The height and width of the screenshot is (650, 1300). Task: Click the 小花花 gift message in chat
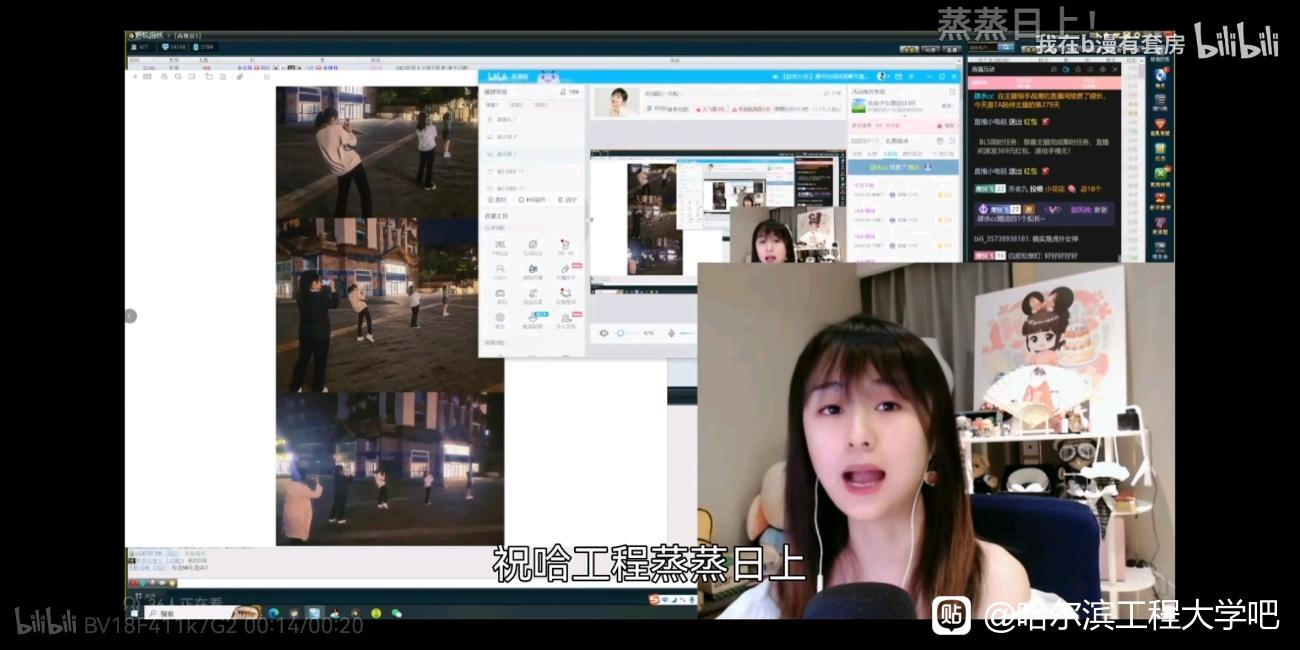[x=1038, y=188]
